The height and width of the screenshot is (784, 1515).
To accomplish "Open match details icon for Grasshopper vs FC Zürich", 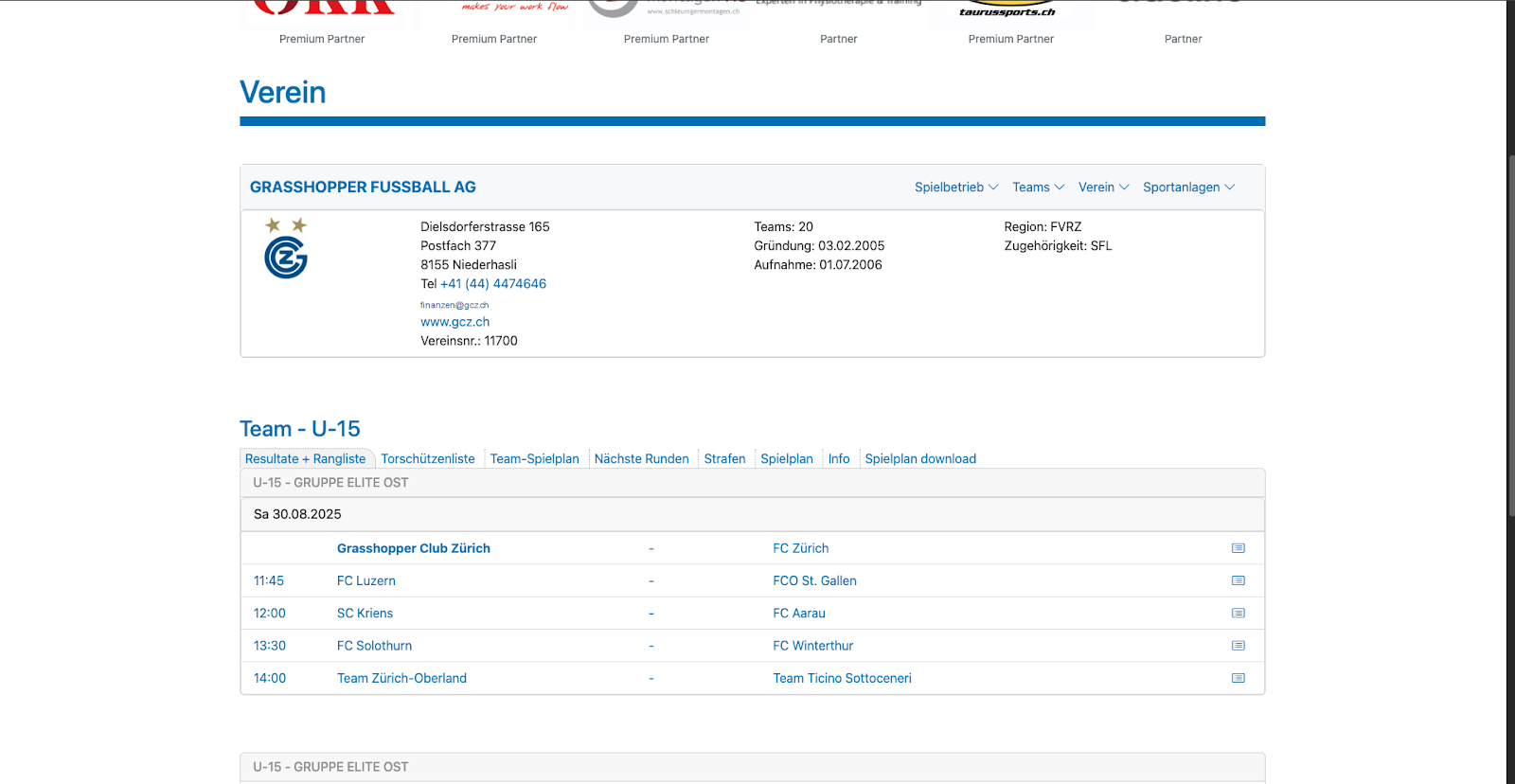I will click(x=1238, y=548).
